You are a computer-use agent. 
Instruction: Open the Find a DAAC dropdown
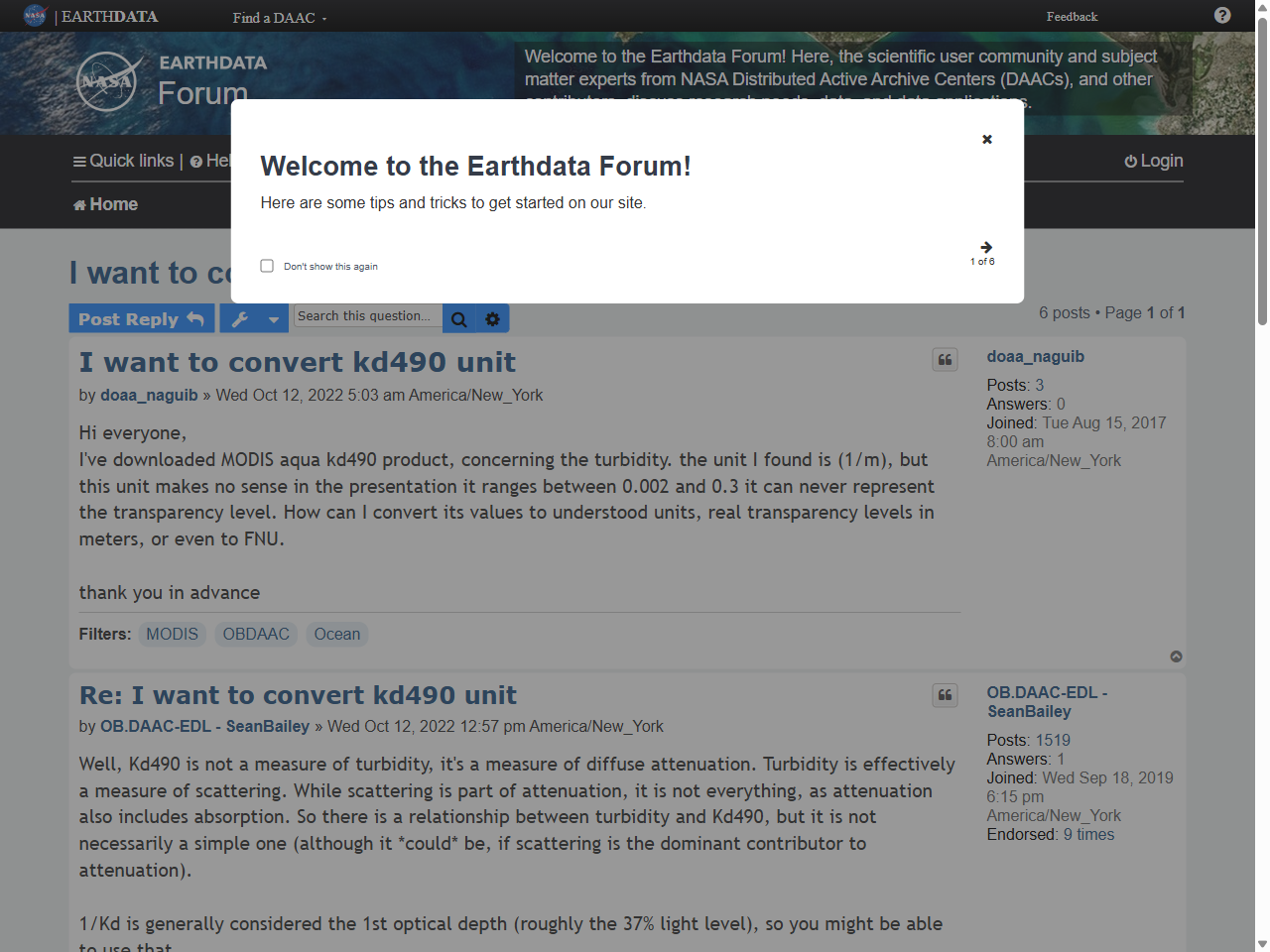(275, 17)
